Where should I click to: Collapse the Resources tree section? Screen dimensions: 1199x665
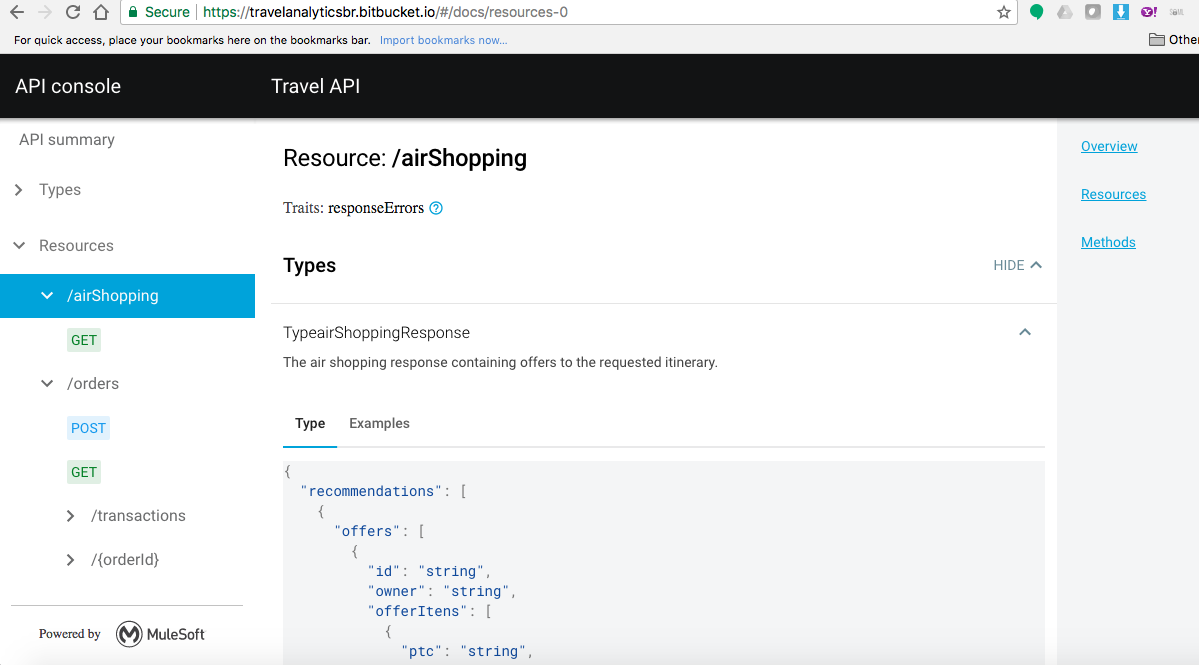tap(19, 246)
